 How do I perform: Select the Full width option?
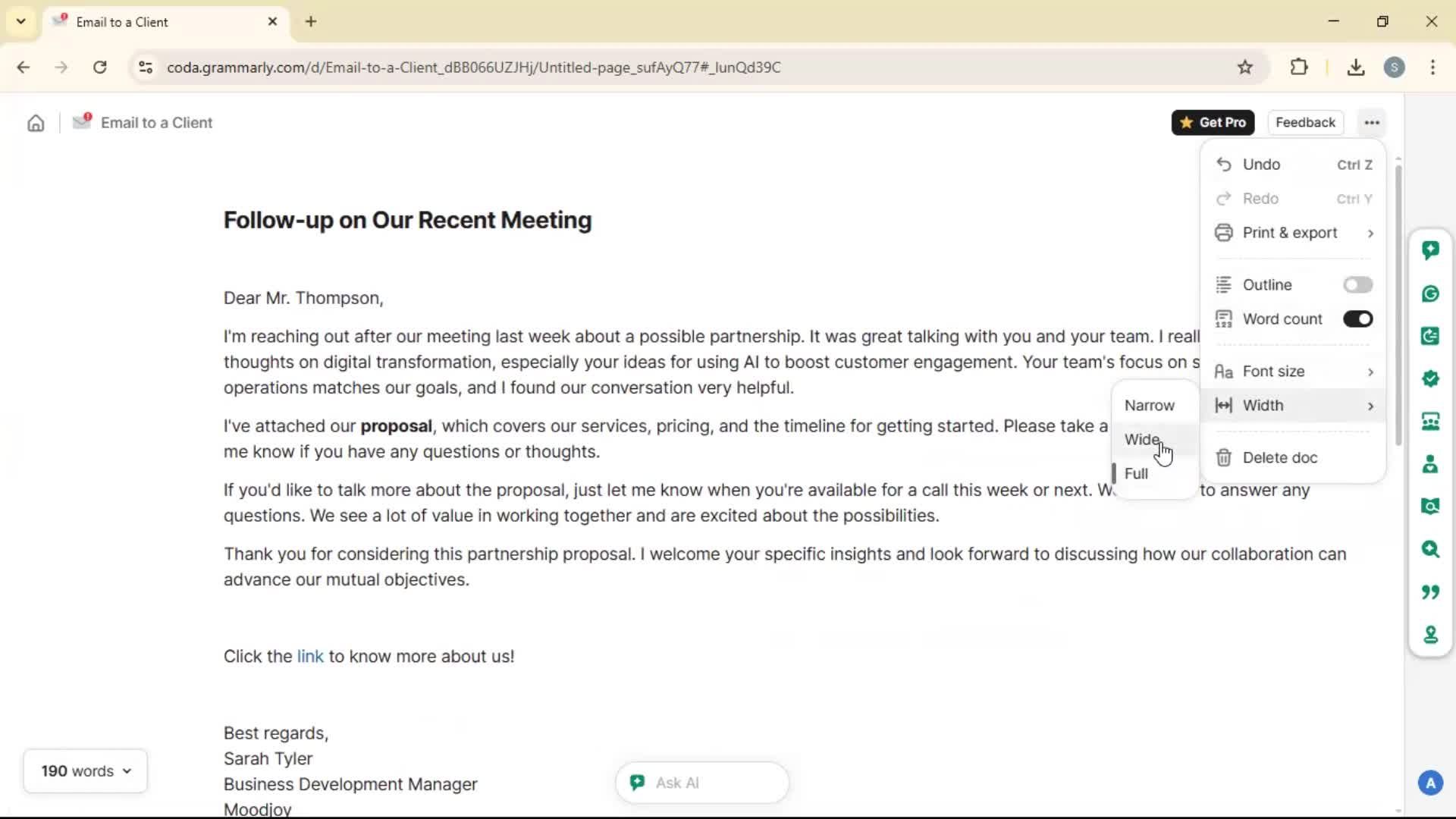pyautogui.click(x=1136, y=474)
